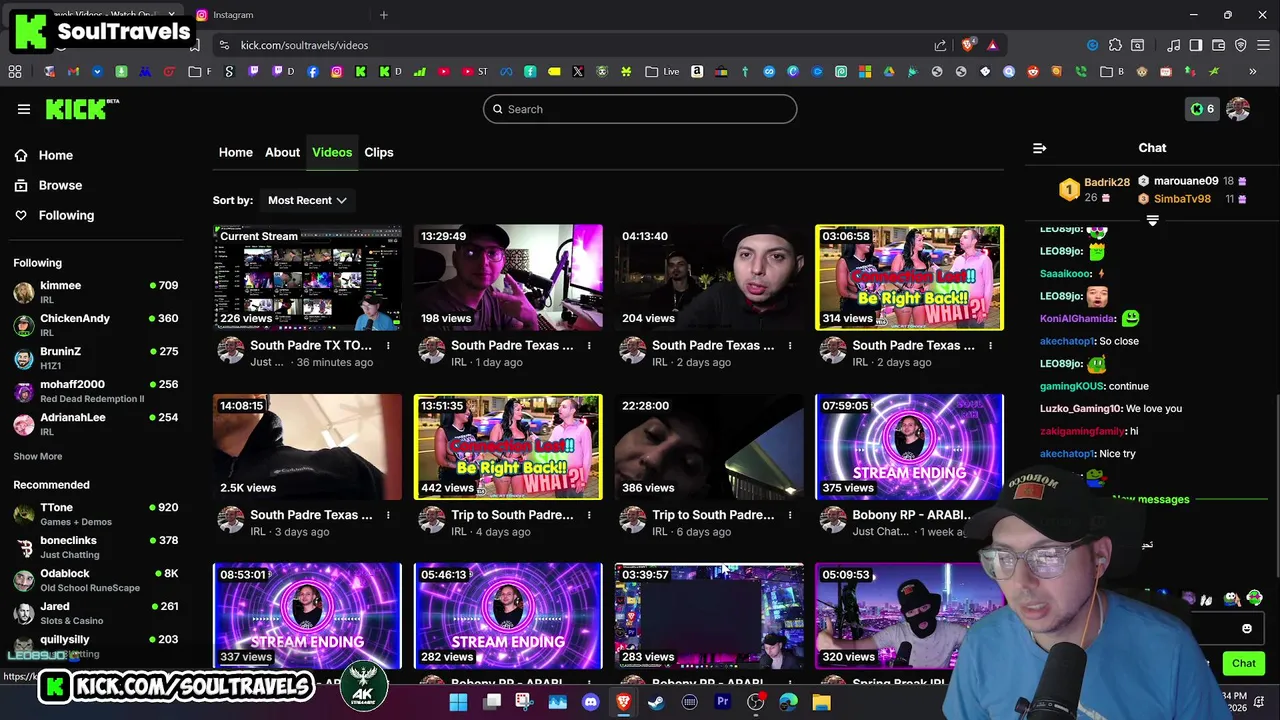The height and width of the screenshot is (720, 1280).
Task: Open Brave Rewards triangle icon
Action: tap(992, 45)
